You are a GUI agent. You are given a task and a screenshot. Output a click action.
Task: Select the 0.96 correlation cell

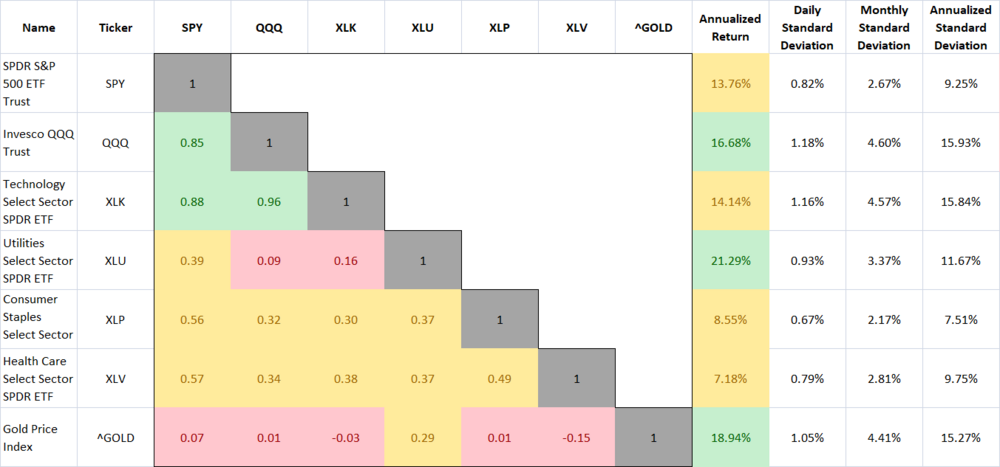pos(269,201)
